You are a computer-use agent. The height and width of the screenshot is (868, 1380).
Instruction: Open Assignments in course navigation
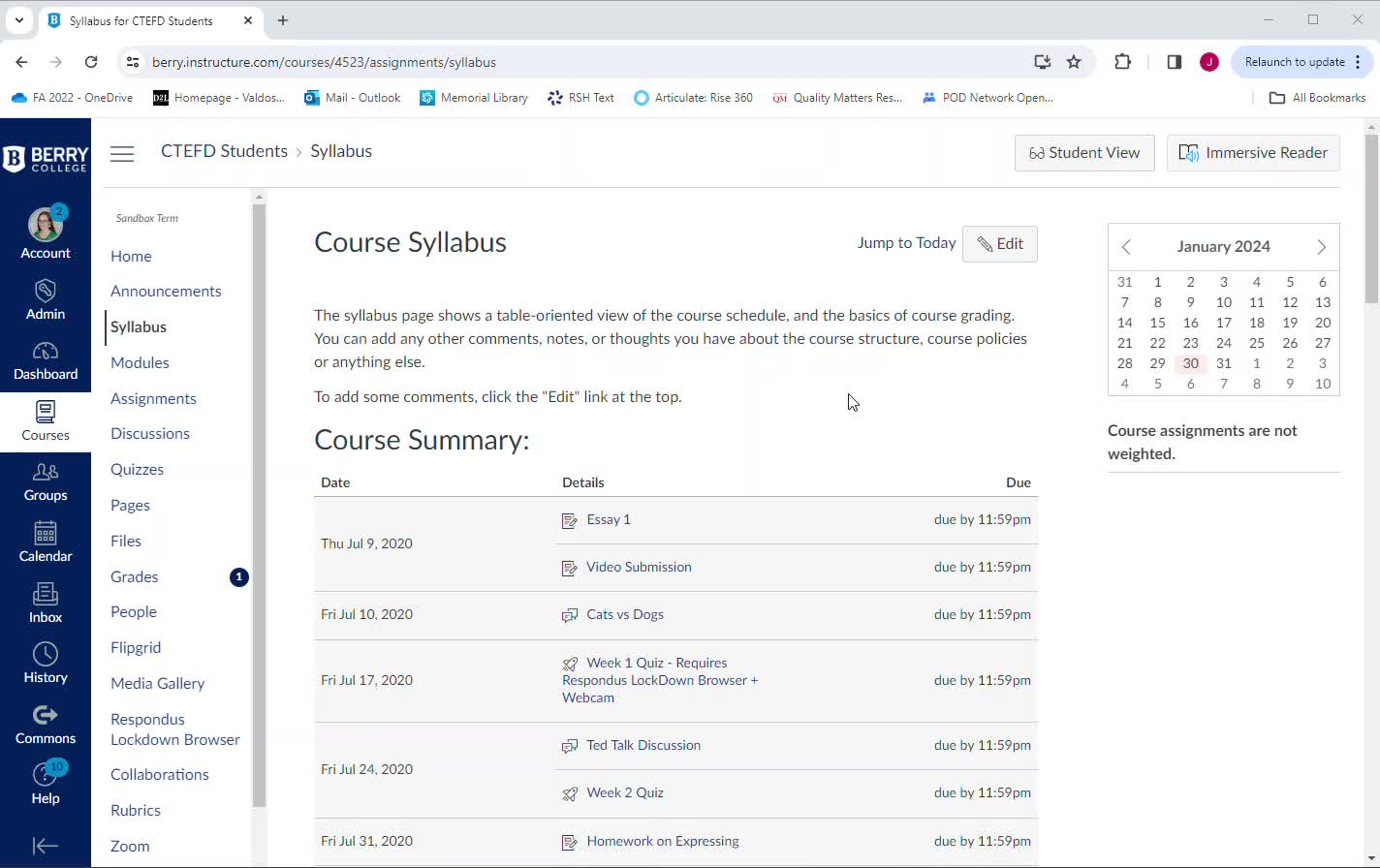[x=153, y=398]
